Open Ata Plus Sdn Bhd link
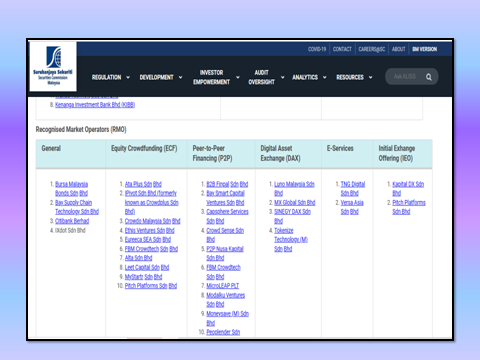 pos(143,184)
